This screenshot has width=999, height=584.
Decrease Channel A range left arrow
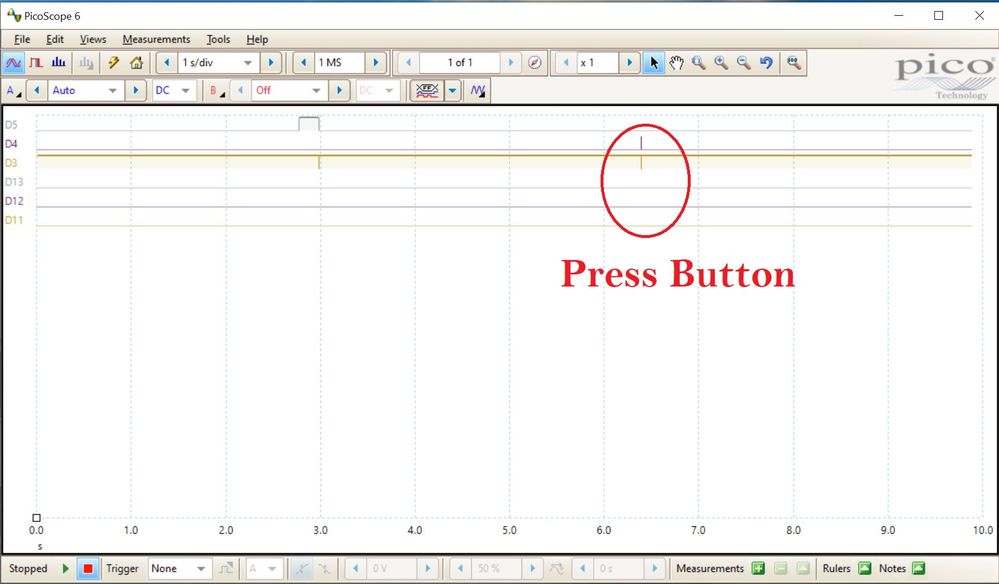coord(37,90)
